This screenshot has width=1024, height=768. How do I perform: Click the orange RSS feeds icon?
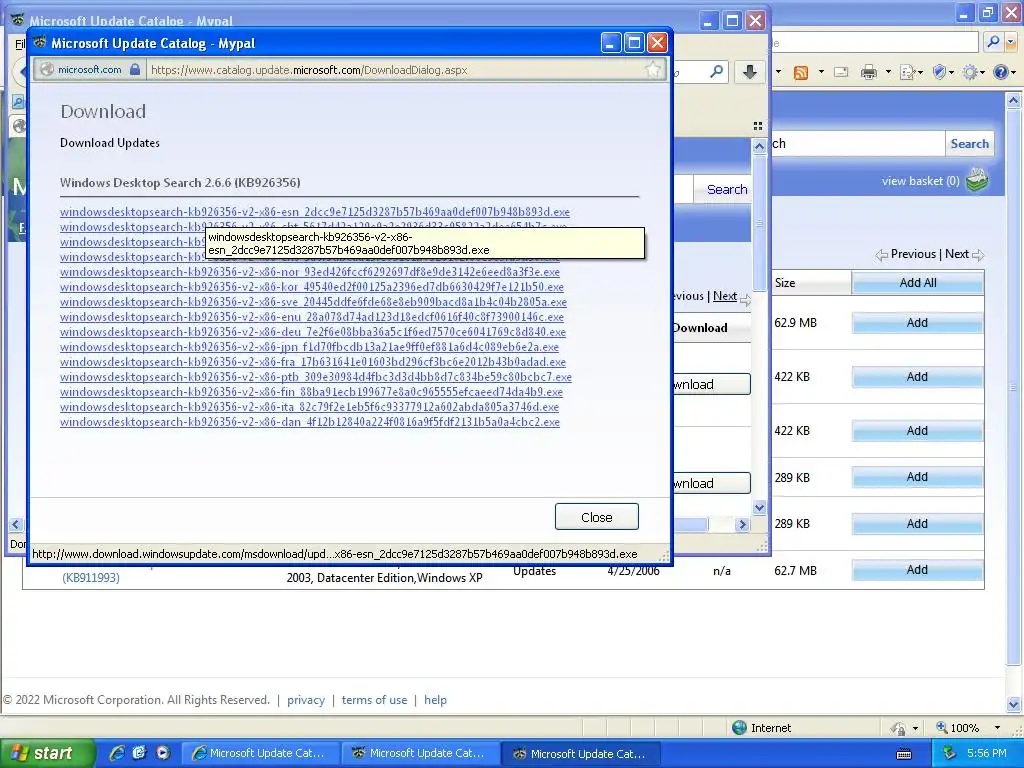(x=801, y=72)
